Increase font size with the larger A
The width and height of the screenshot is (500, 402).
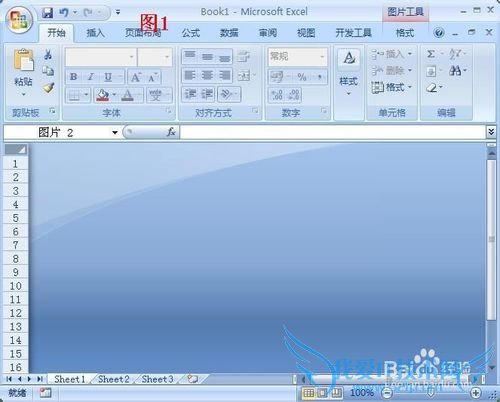pyautogui.click(x=136, y=77)
